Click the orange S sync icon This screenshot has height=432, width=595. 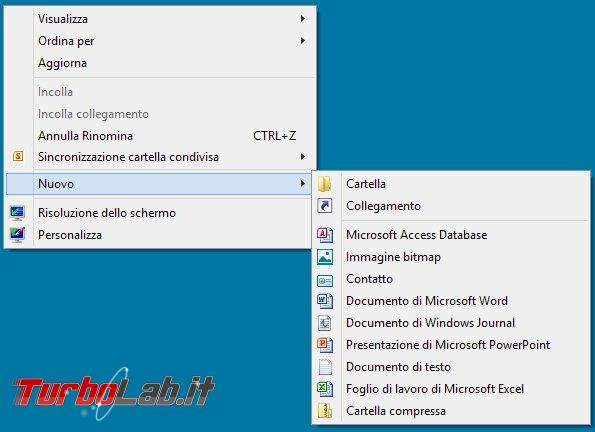point(18,156)
